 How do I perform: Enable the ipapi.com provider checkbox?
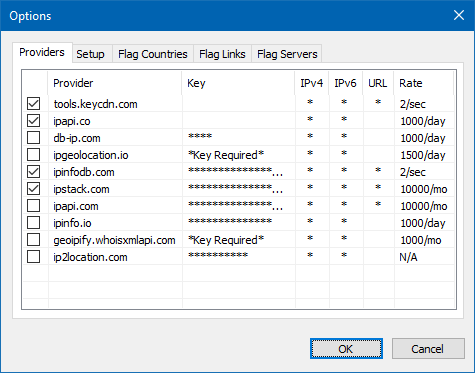pos(33,206)
